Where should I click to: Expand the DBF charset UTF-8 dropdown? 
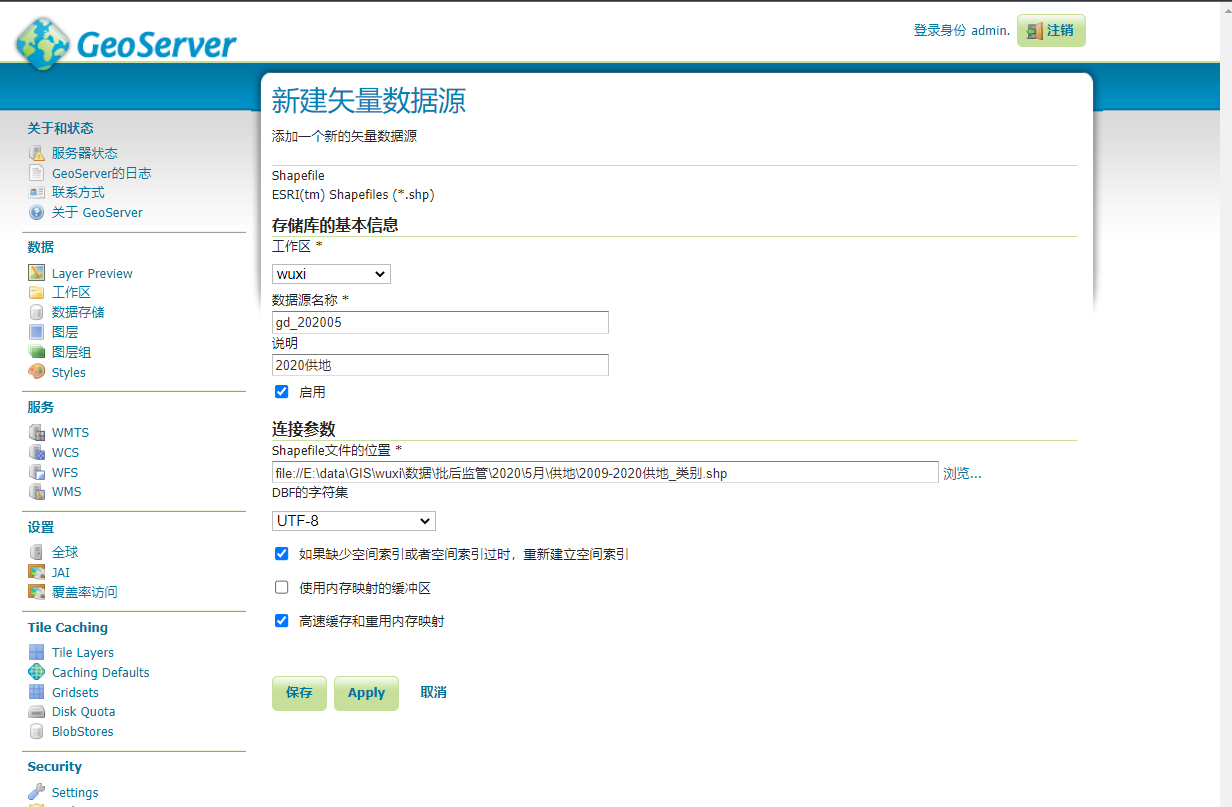(x=354, y=521)
